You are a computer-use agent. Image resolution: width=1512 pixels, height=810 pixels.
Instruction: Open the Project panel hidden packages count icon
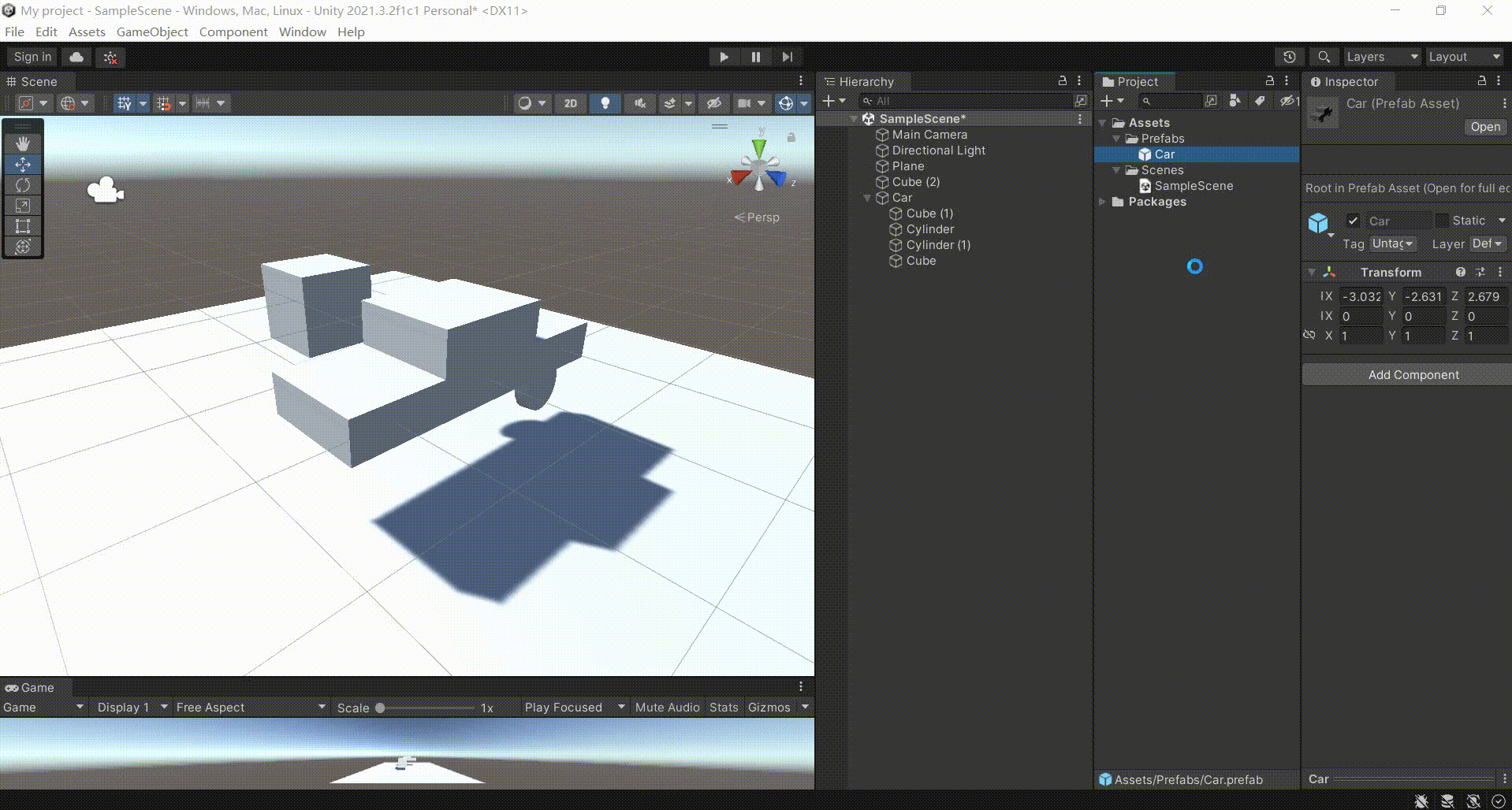pyautogui.click(x=1290, y=101)
